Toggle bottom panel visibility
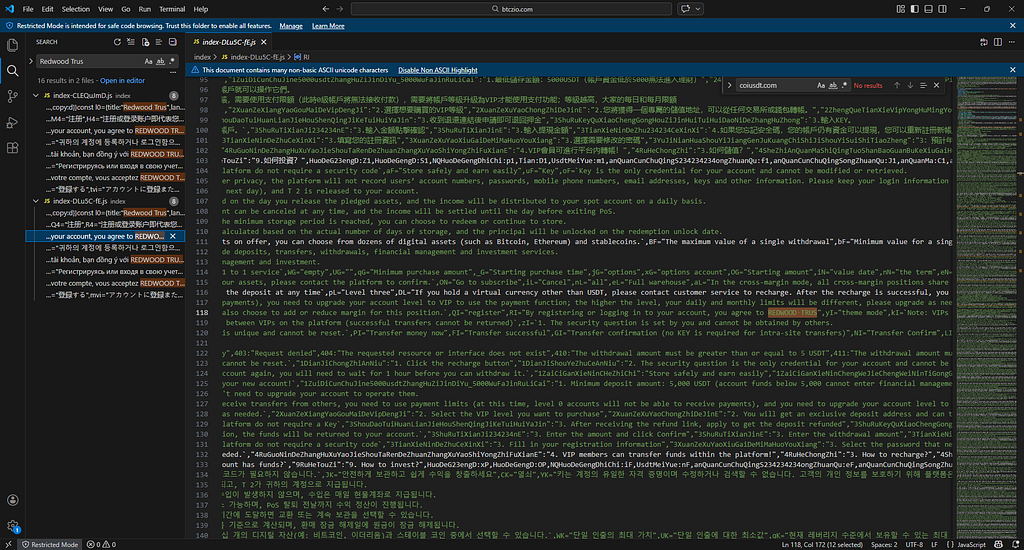Viewport: 1024px width, 550px height. click(x=929, y=9)
